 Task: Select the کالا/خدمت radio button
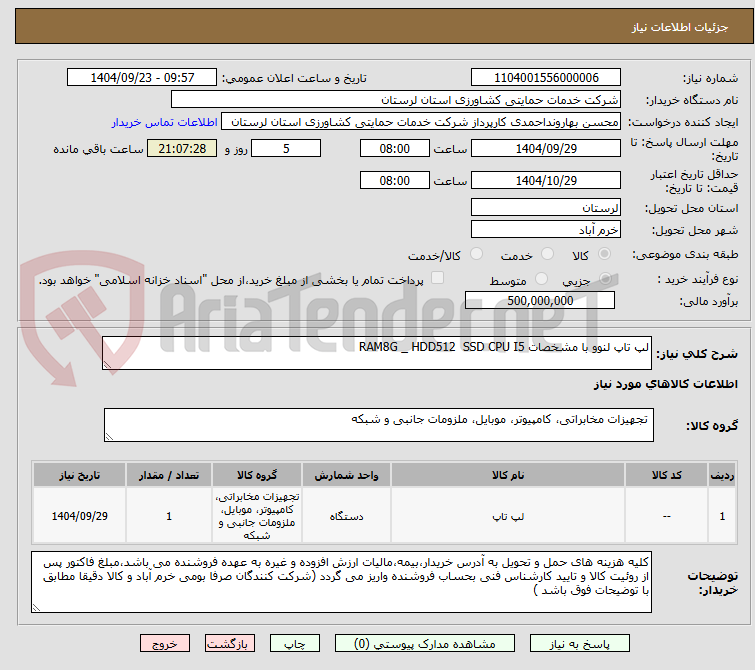pyautogui.click(x=476, y=254)
